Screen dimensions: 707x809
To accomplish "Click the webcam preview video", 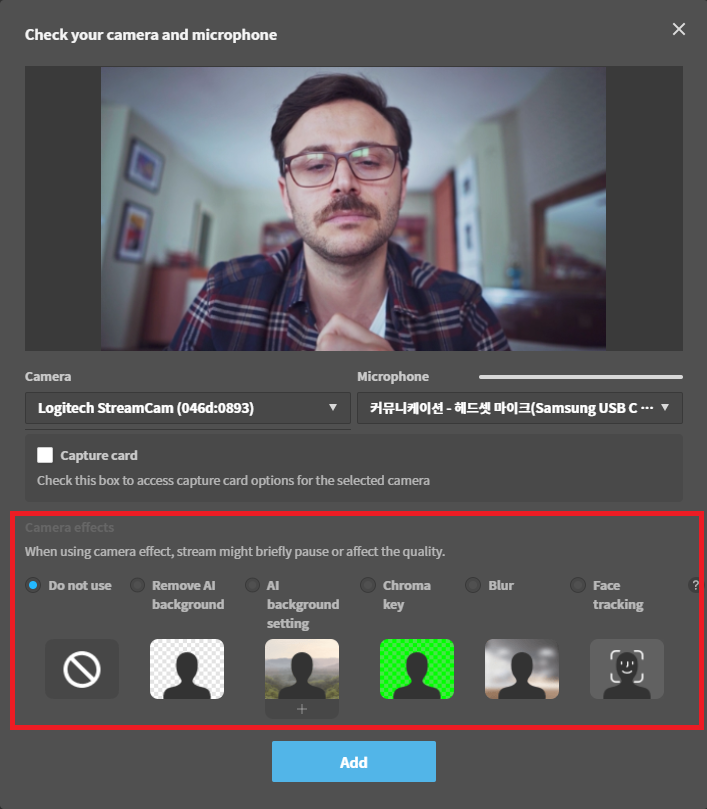I will click(x=354, y=208).
